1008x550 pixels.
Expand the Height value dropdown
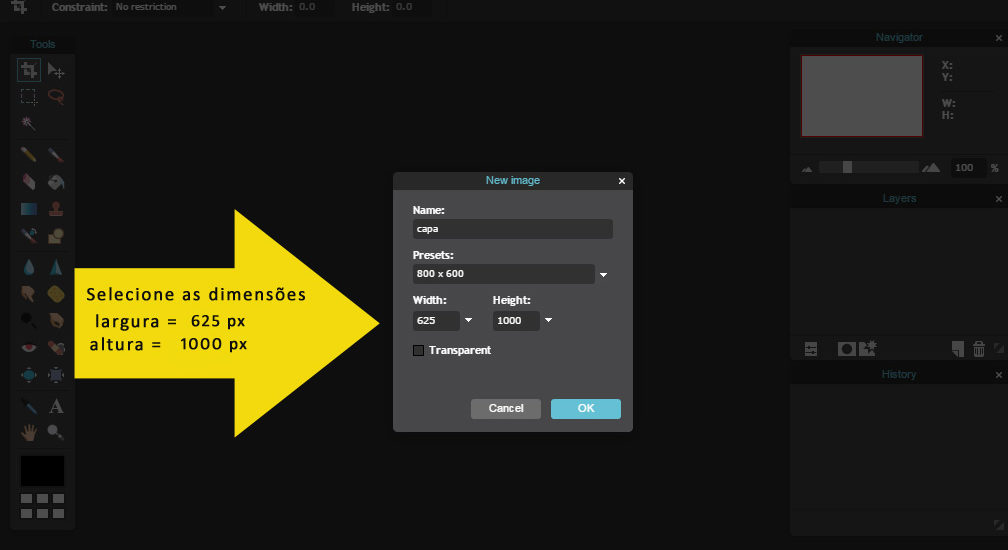548,321
